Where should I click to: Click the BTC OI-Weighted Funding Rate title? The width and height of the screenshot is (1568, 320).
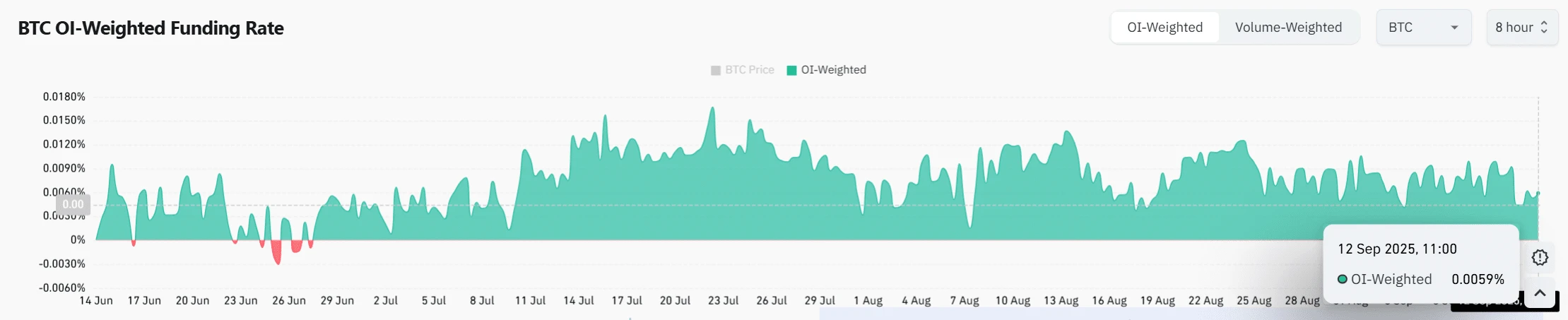(151, 28)
